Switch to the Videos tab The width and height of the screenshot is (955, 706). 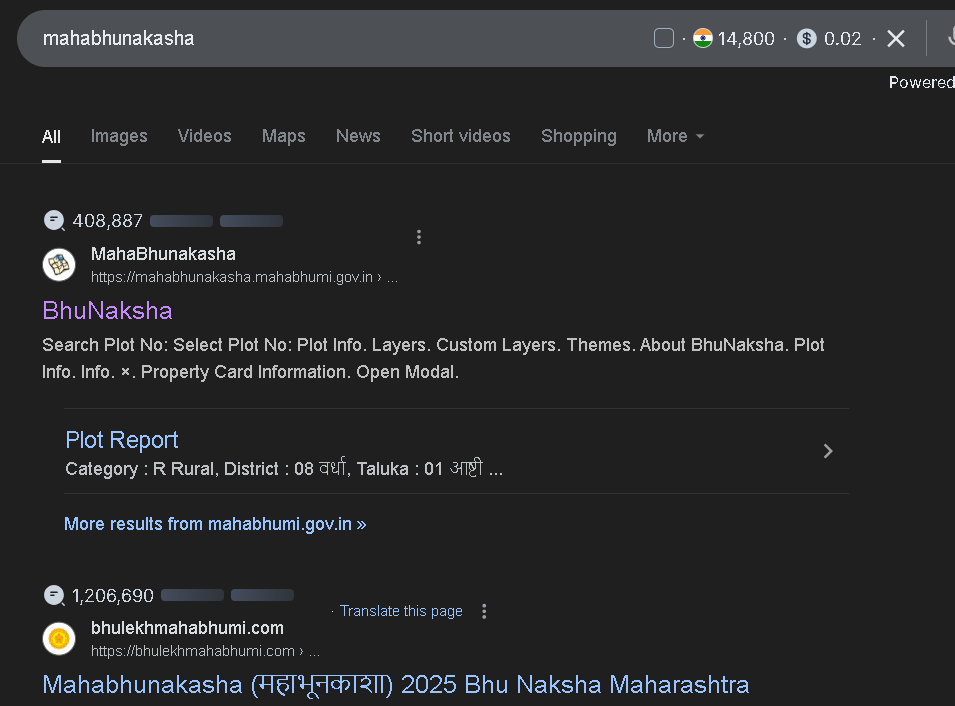(205, 136)
